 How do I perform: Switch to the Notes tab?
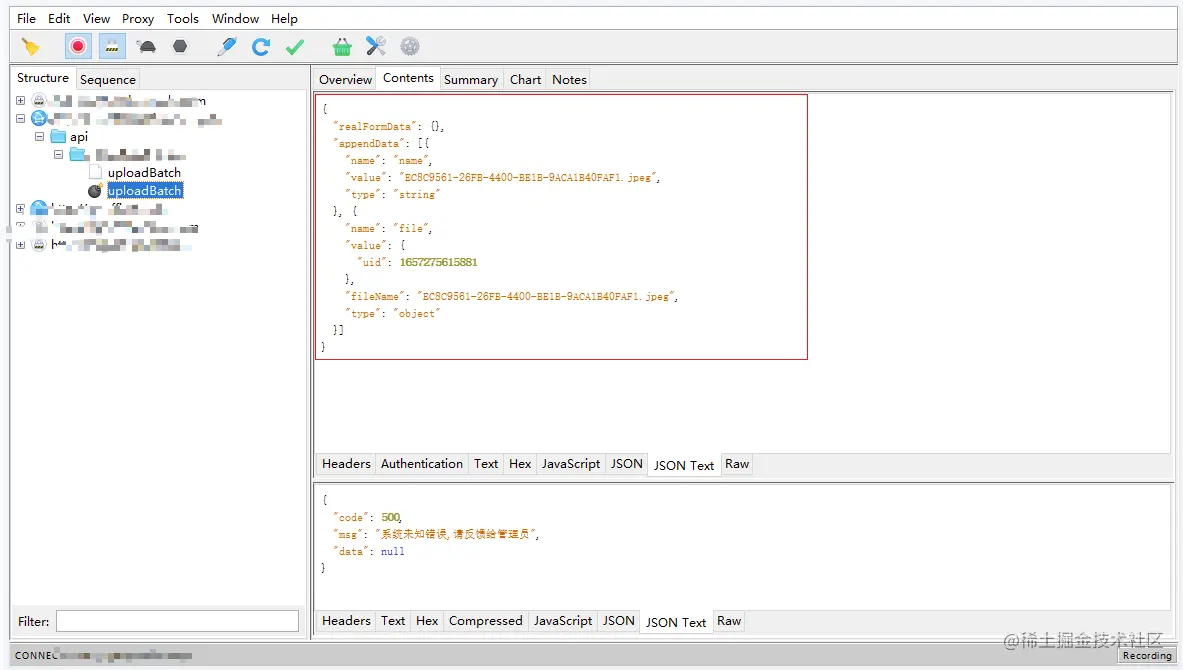570,79
